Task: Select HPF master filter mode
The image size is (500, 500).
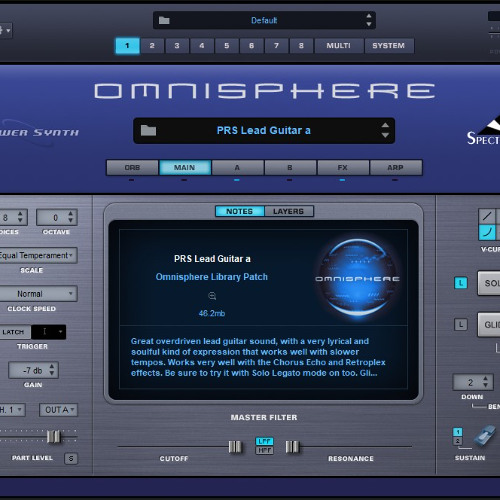Action: point(264,450)
